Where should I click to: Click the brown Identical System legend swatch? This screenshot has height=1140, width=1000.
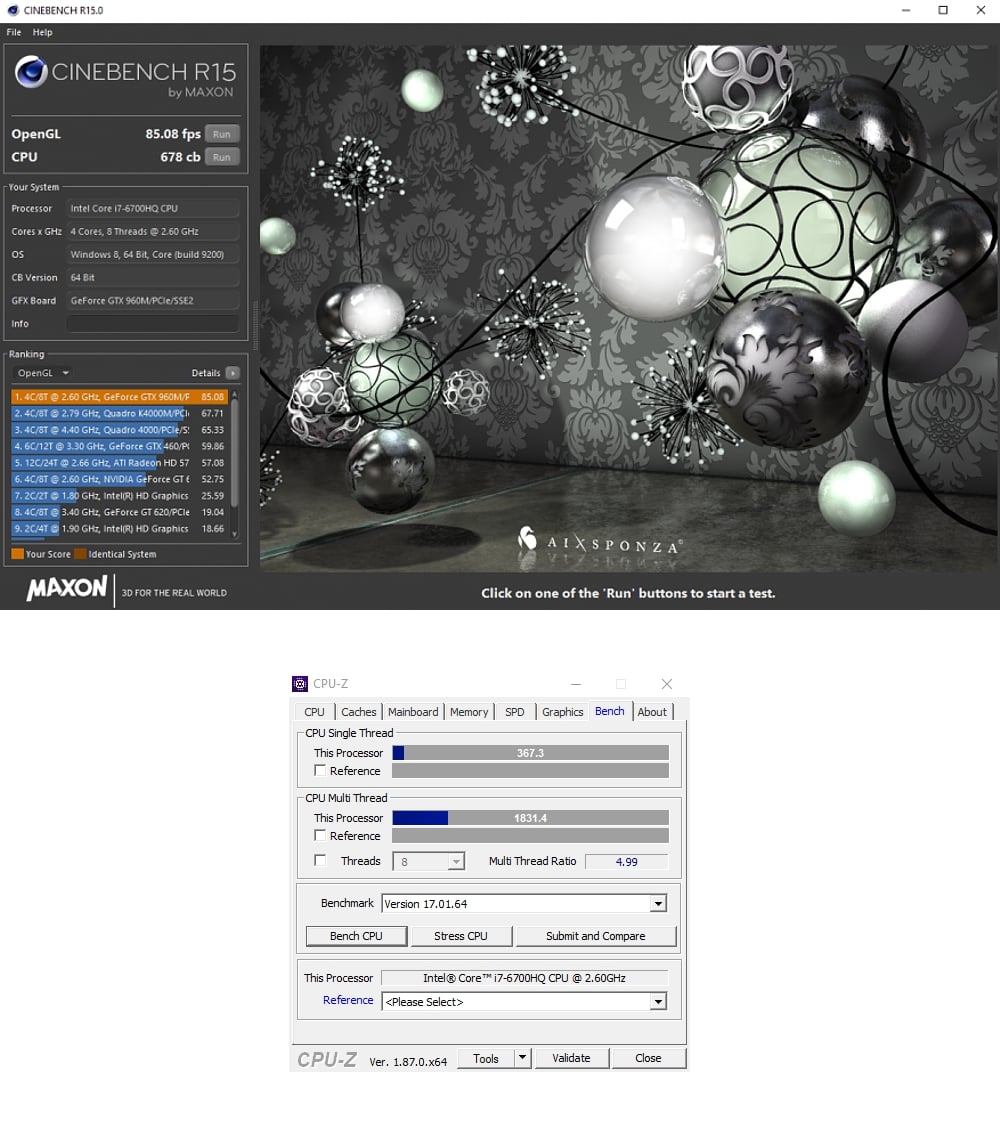[80, 554]
